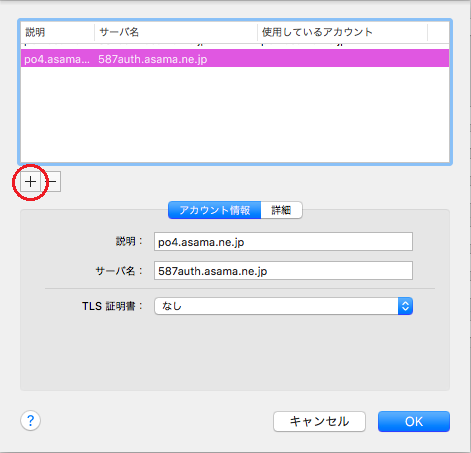Focus the 説明 text field

click(283, 242)
